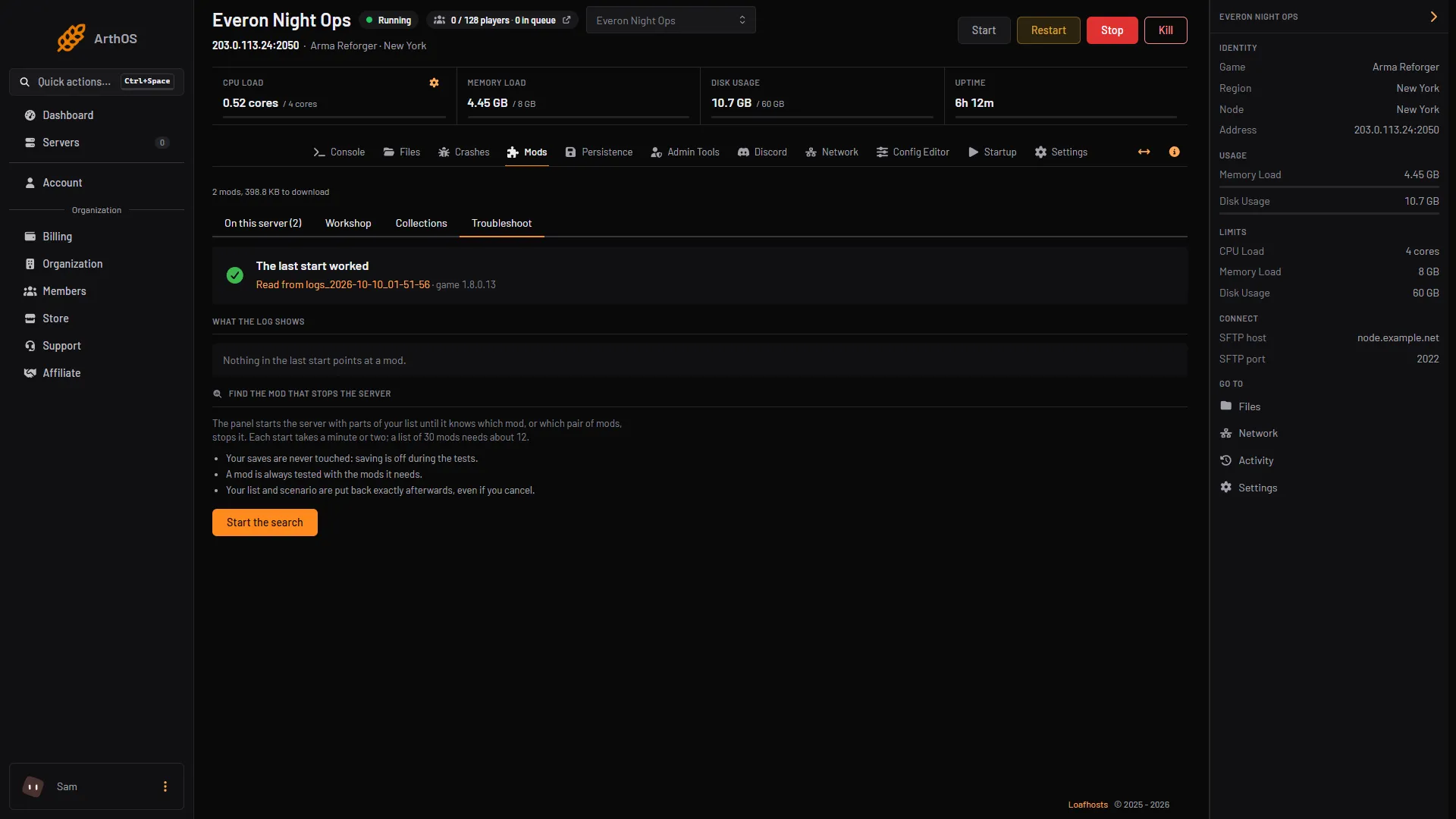Open the Network tab
This screenshot has width=1456, height=819.
832,152
